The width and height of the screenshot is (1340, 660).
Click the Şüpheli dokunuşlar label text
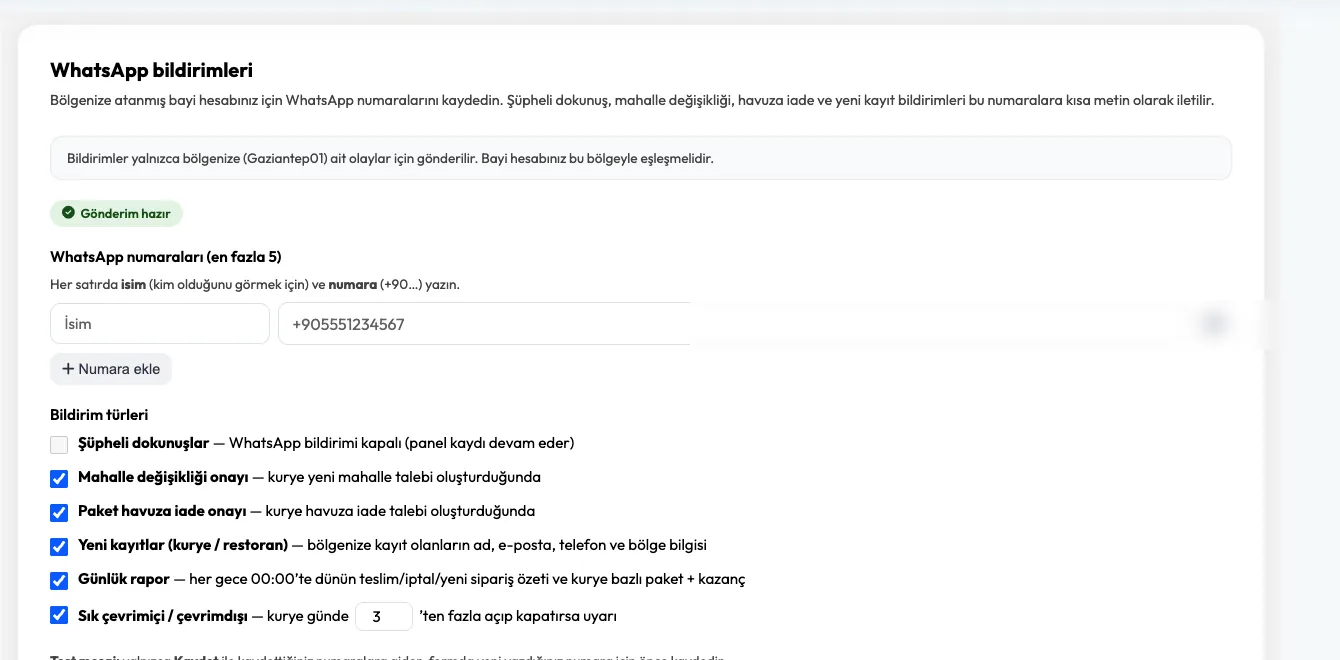[143, 443]
